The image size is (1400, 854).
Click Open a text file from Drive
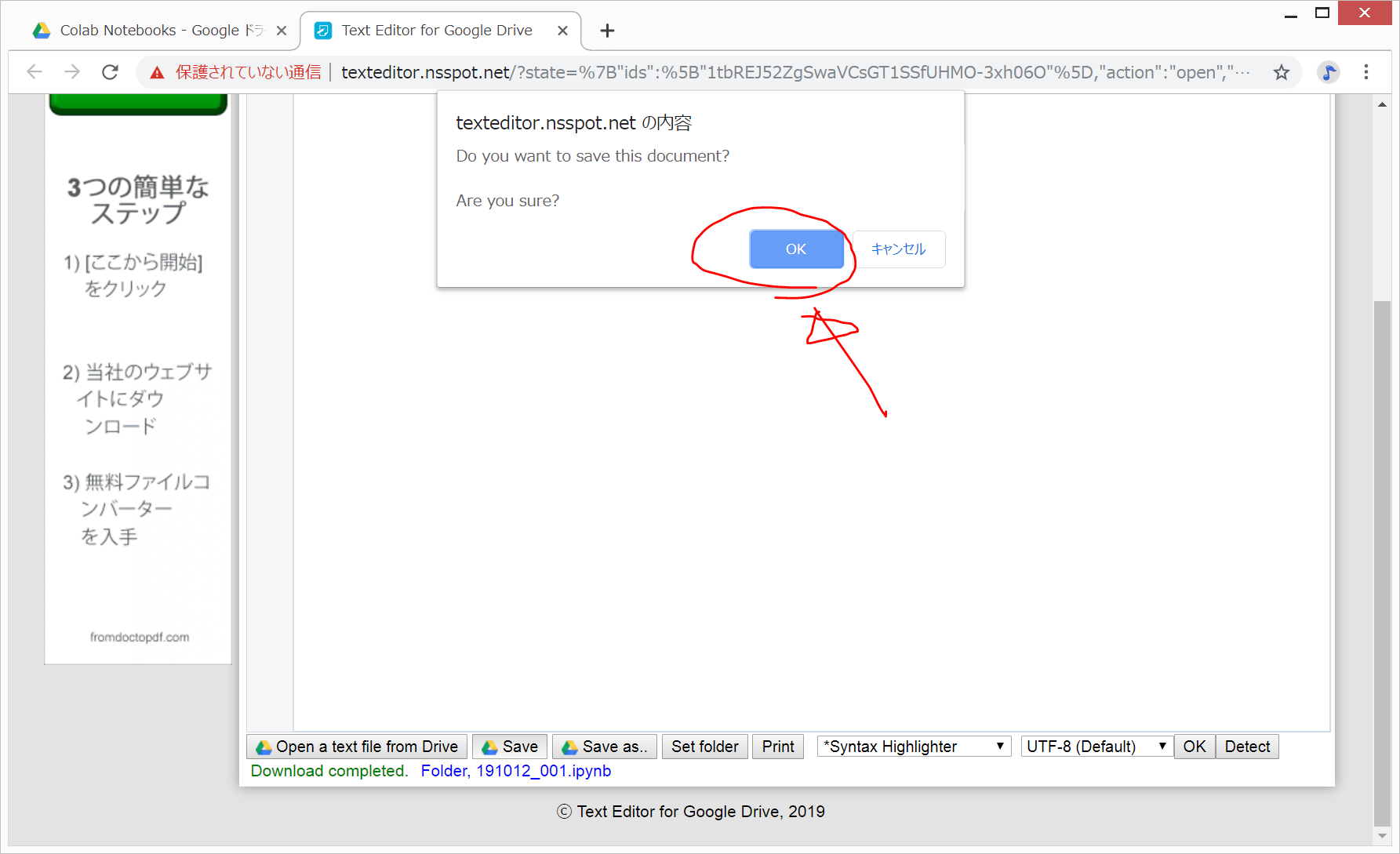(x=358, y=747)
